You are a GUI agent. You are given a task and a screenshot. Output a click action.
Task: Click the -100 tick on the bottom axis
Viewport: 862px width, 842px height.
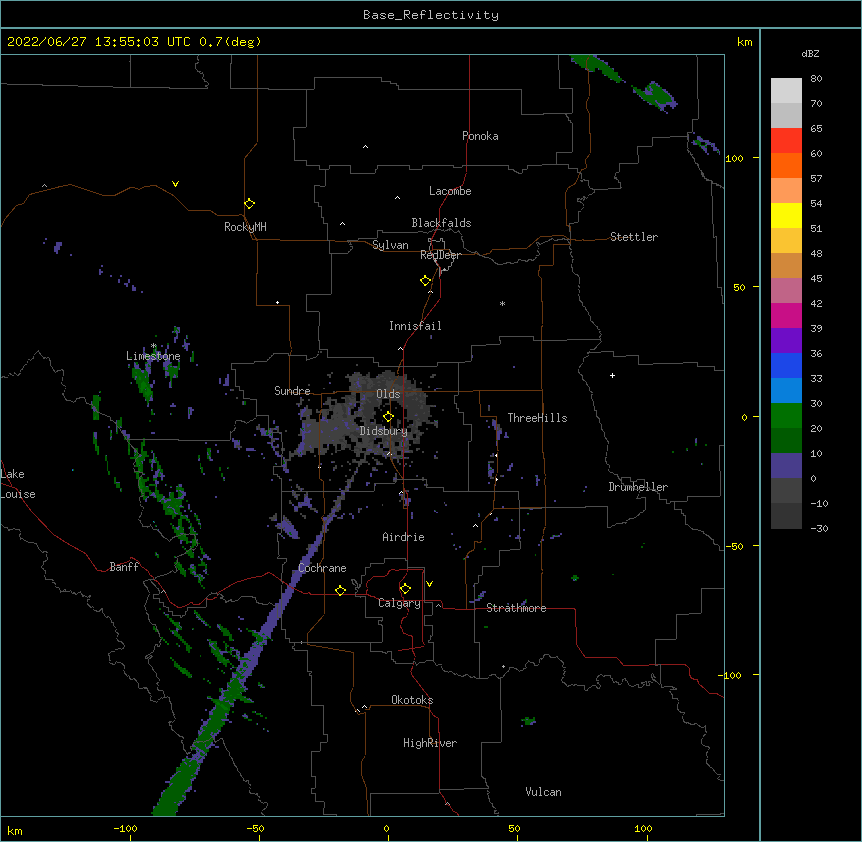(125, 829)
